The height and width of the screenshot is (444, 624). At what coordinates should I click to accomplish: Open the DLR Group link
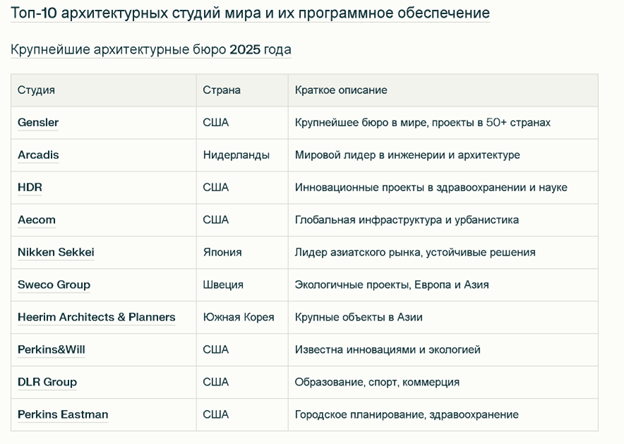tap(47, 382)
